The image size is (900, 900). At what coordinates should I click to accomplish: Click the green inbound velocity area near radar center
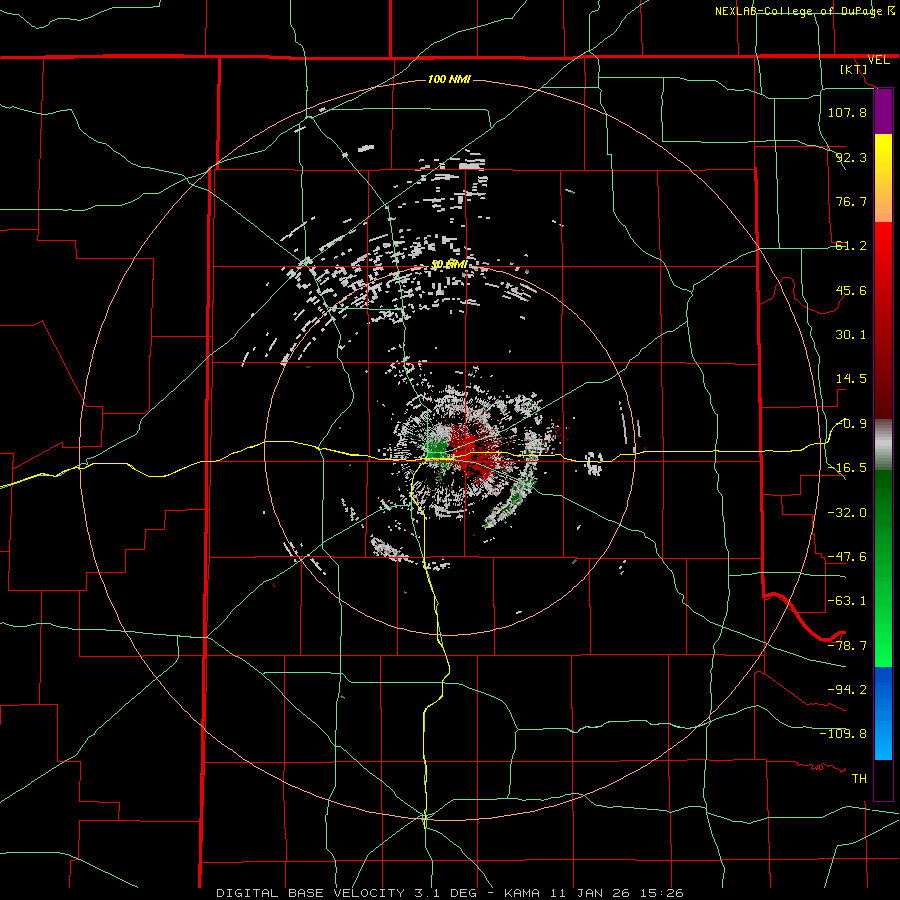pos(438,447)
